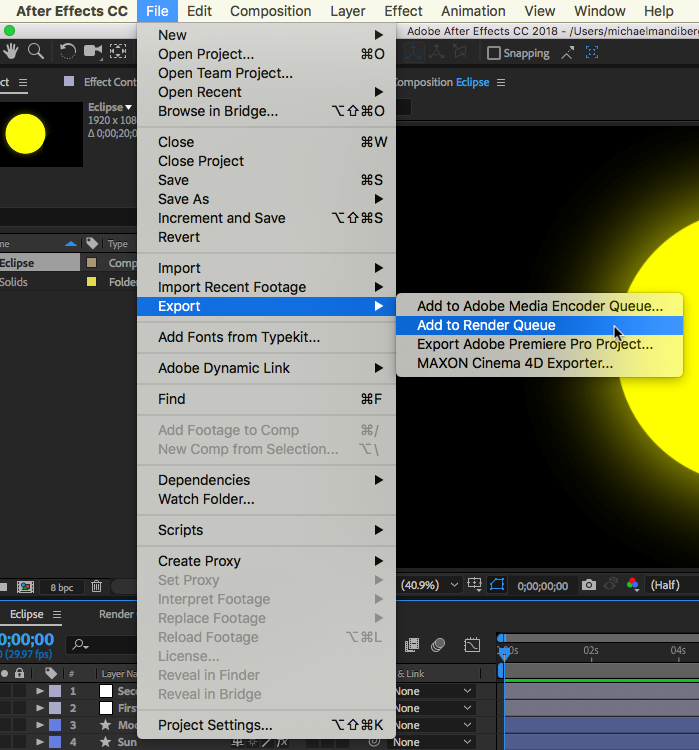The width and height of the screenshot is (699, 750).
Task: Toggle the Snapping checkbox
Action: (493, 53)
